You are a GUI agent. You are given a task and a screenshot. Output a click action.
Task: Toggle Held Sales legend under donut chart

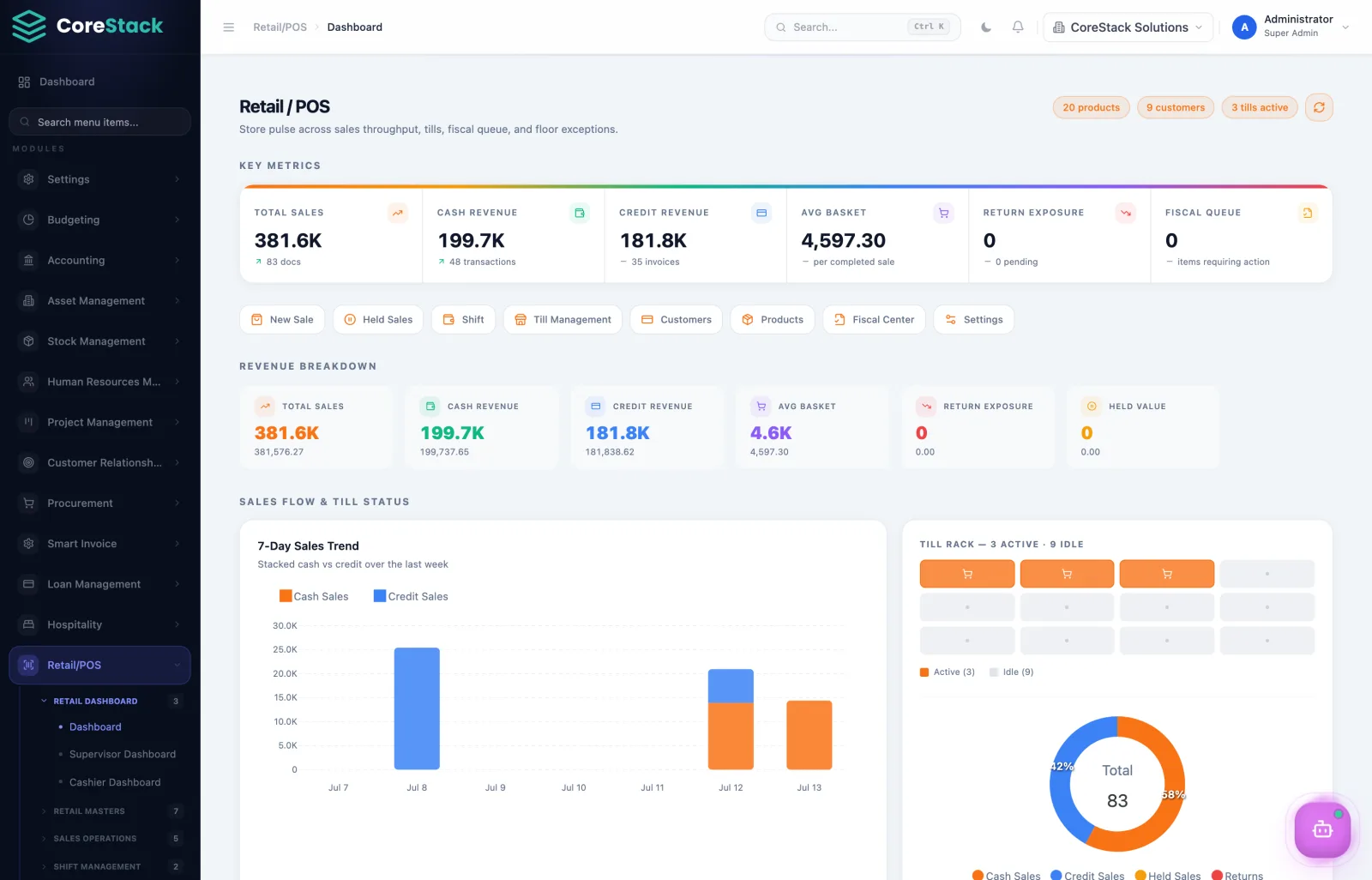[x=1168, y=875]
